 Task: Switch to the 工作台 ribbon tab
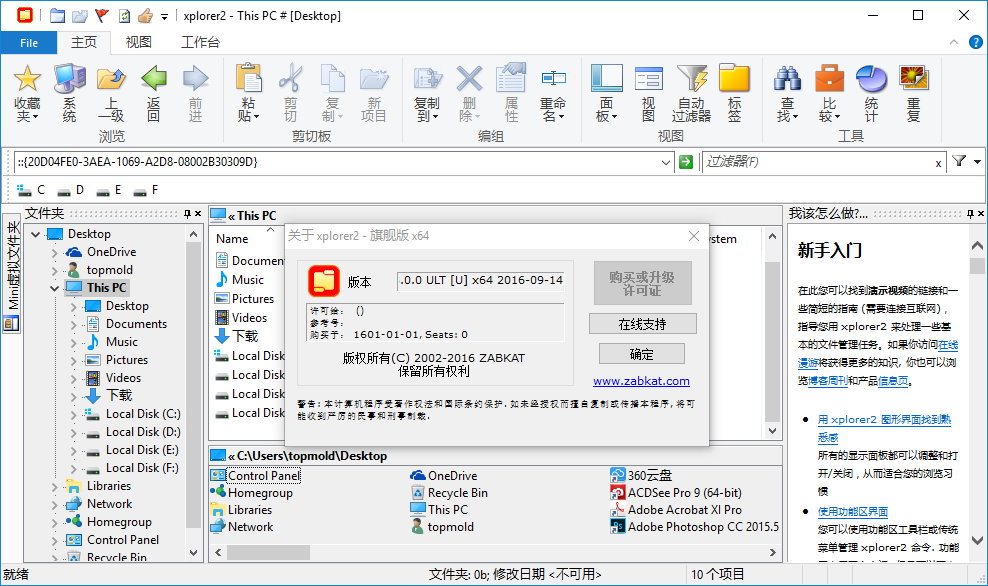point(200,42)
